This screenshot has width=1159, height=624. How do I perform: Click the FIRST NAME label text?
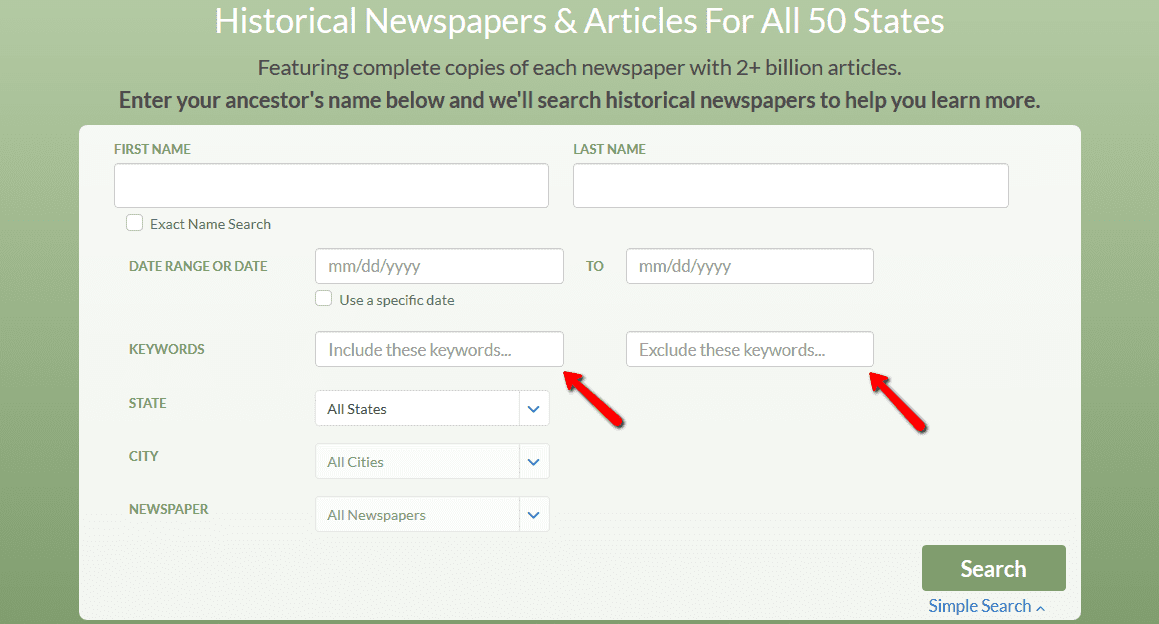pyautogui.click(x=152, y=149)
